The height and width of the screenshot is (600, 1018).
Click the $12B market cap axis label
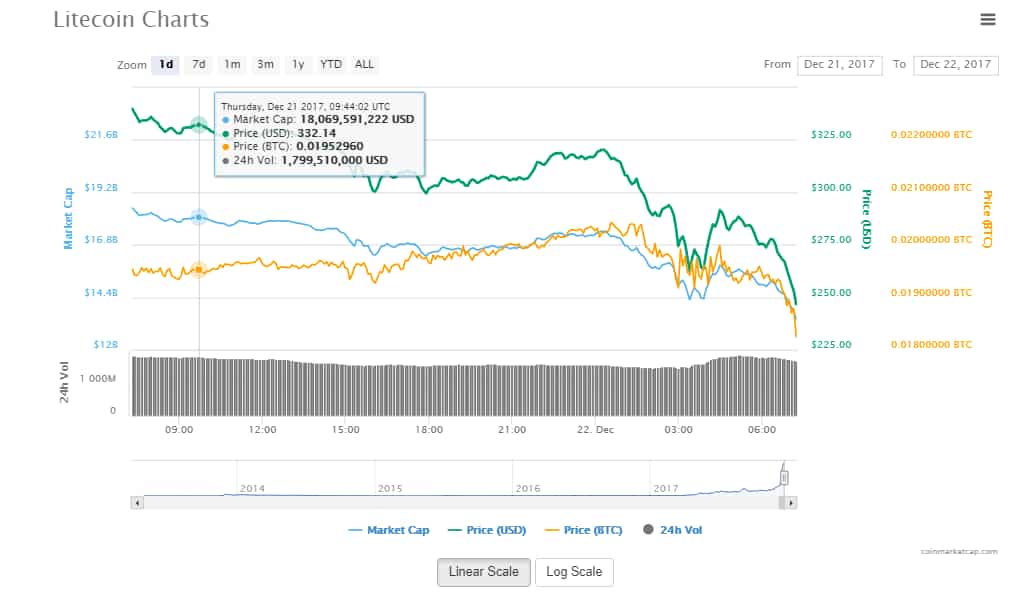coord(106,345)
